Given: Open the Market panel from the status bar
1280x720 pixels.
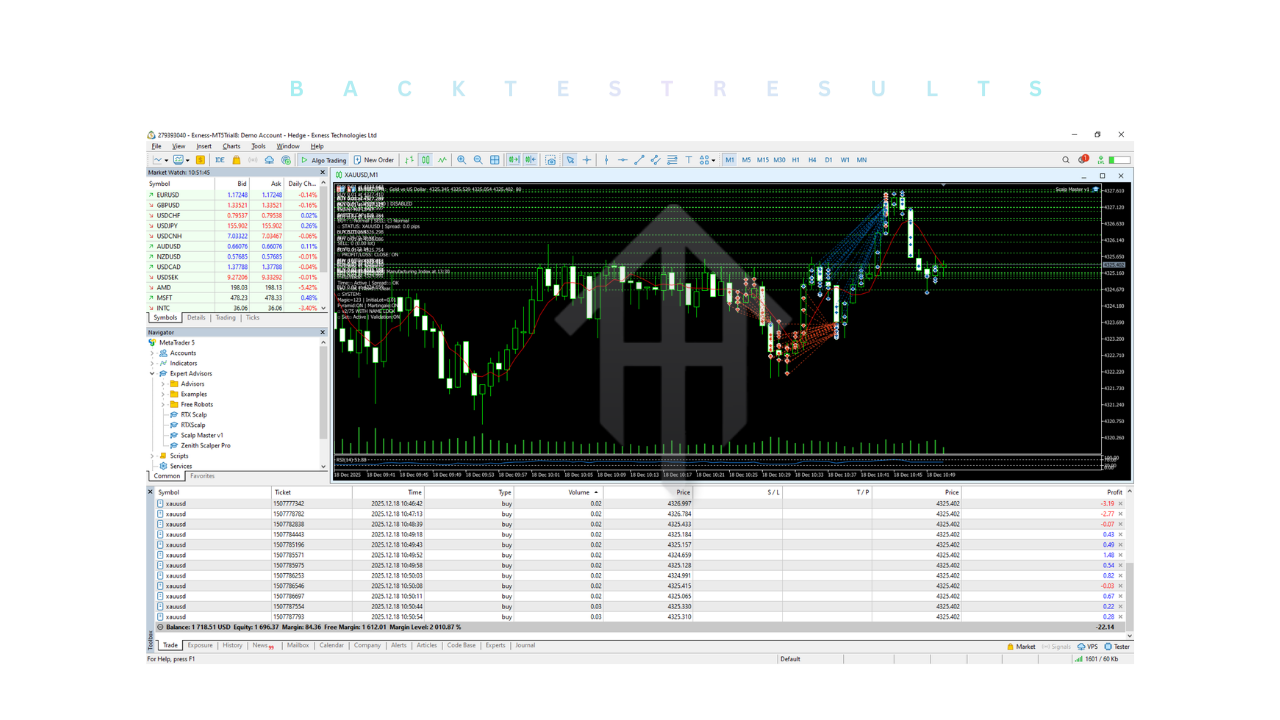Looking at the screenshot, I should point(1023,646).
